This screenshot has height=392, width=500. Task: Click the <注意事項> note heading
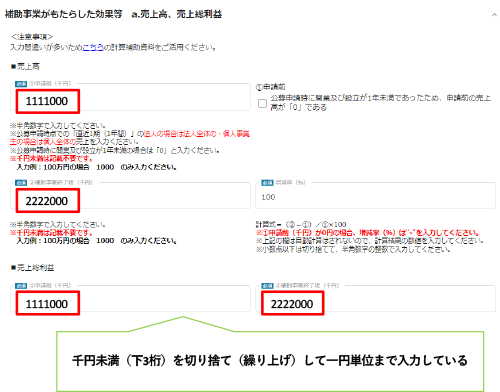[32, 37]
